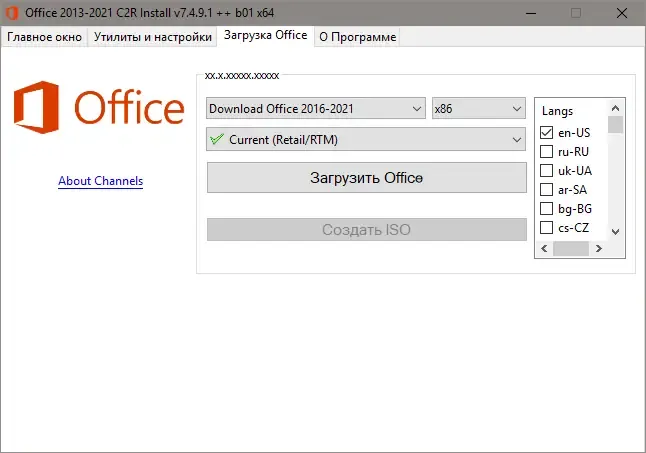Click the Langs horizontal scrollbar thumb
The width and height of the screenshot is (646, 453).
click(x=571, y=248)
